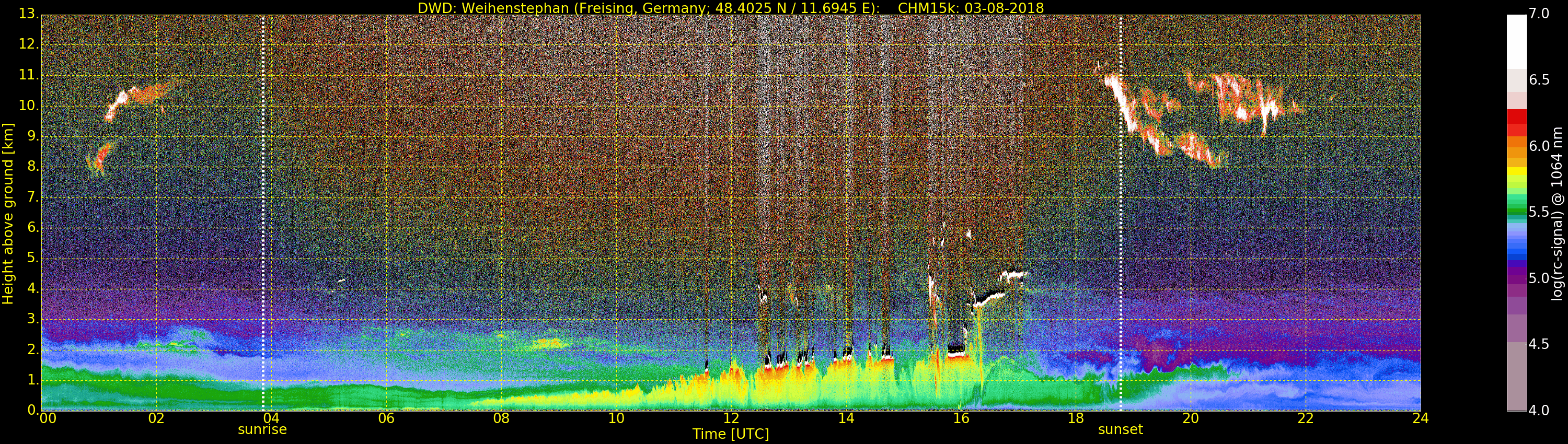Click the height axis tick label '10.'
Viewport: 1568px width, 444px height.
29,105
